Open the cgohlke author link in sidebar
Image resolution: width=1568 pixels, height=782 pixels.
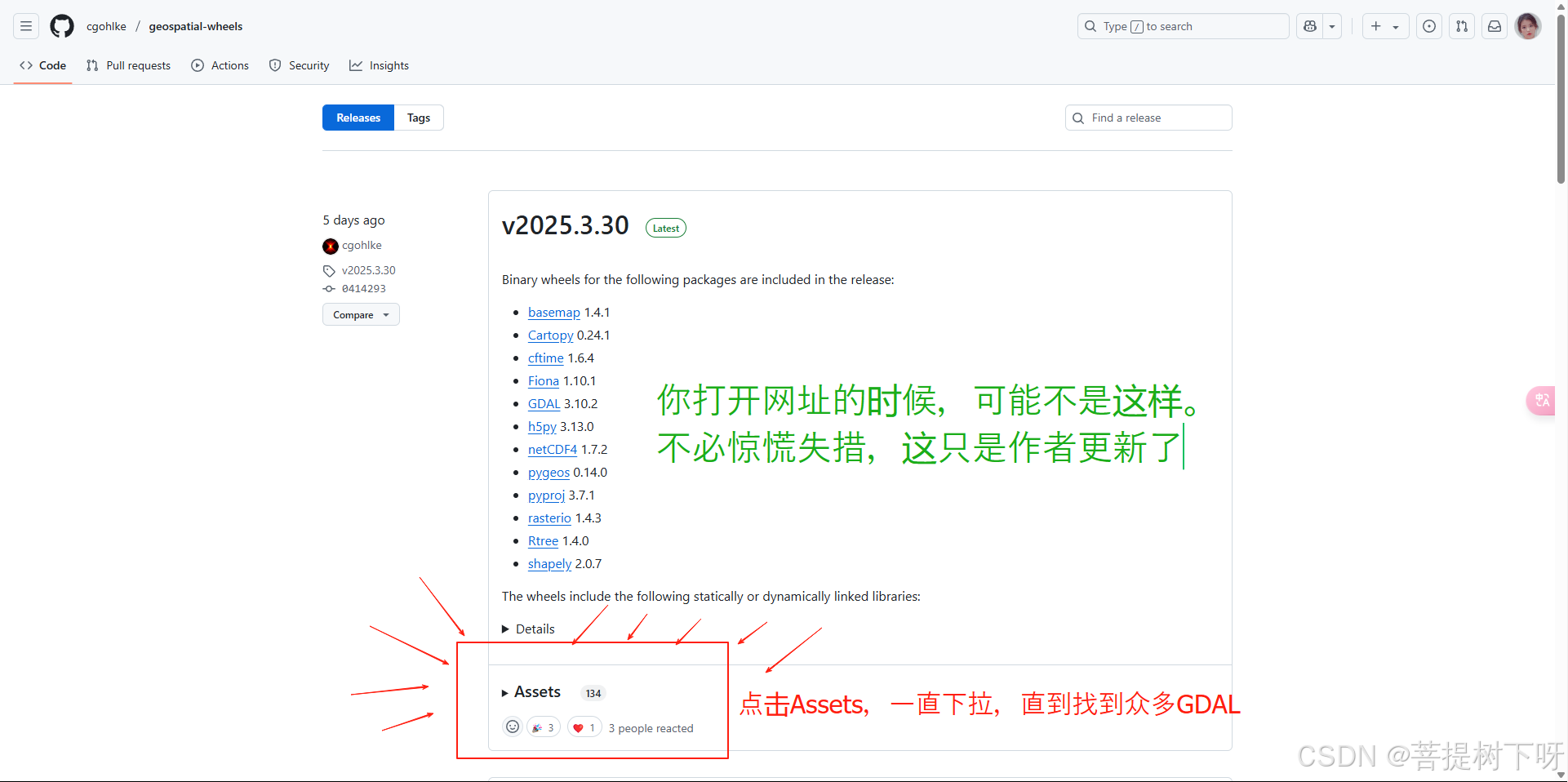point(362,246)
